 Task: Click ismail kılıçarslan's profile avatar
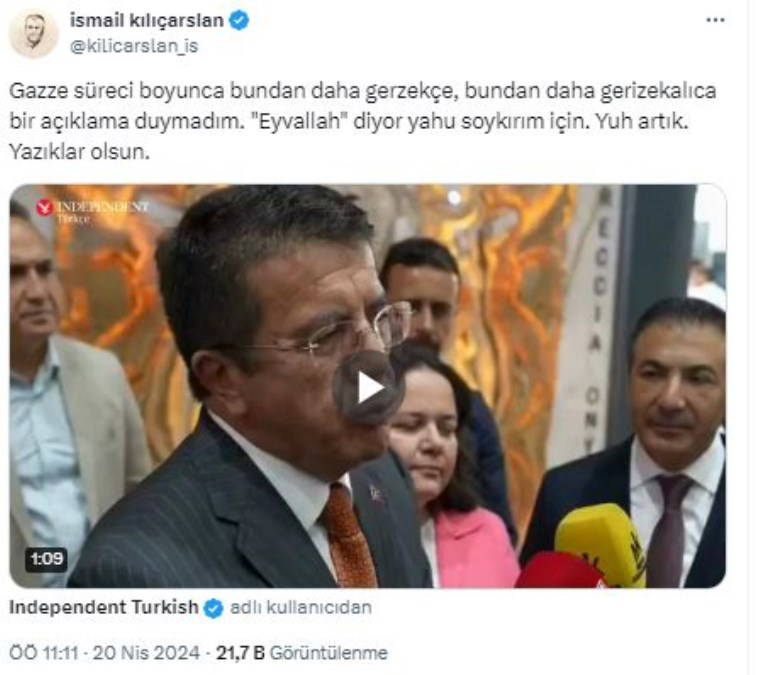33,33
